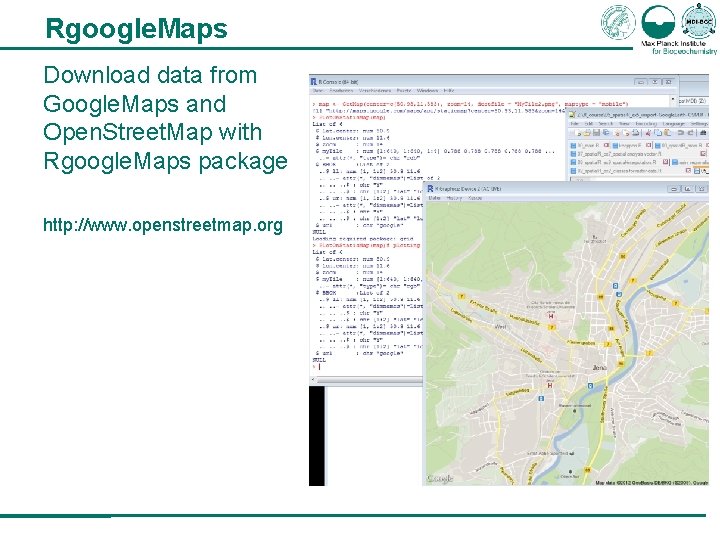This screenshot has width=720, height=540.
Task: Click Paste icon in Notepad++ toolbar
Action: click(667, 133)
